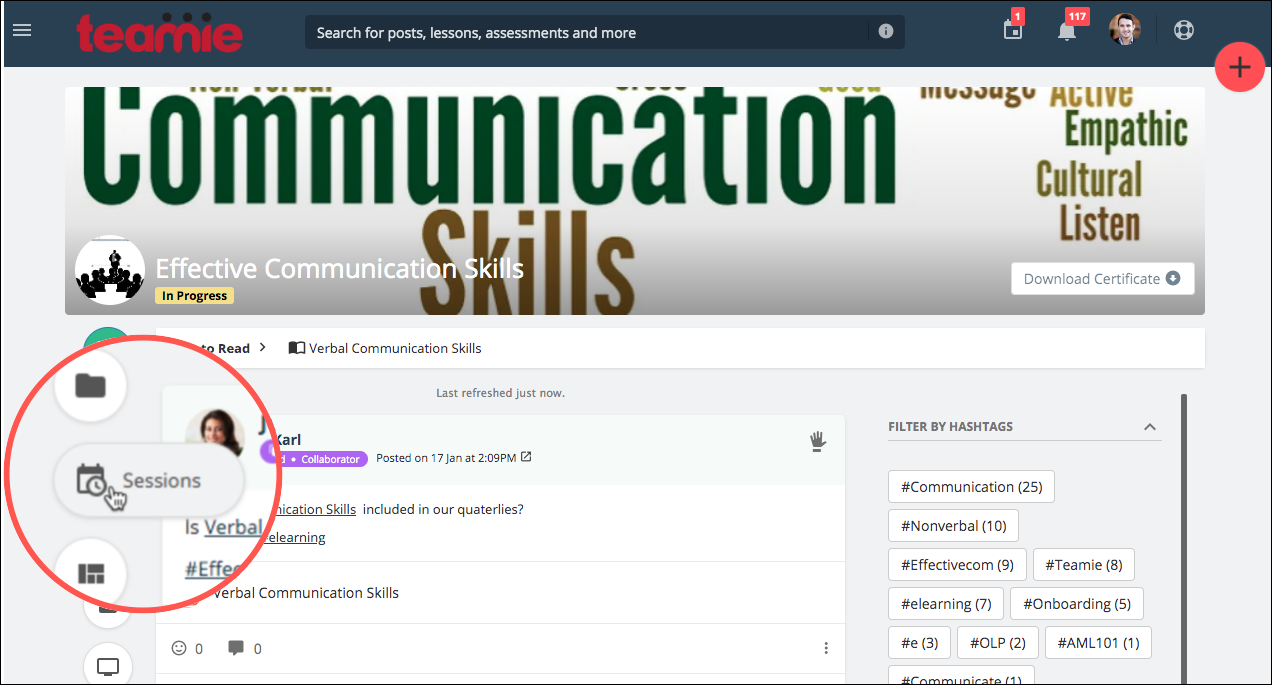Open the dashboard grid sidebar icon
The image size is (1272, 685).
tap(91, 574)
